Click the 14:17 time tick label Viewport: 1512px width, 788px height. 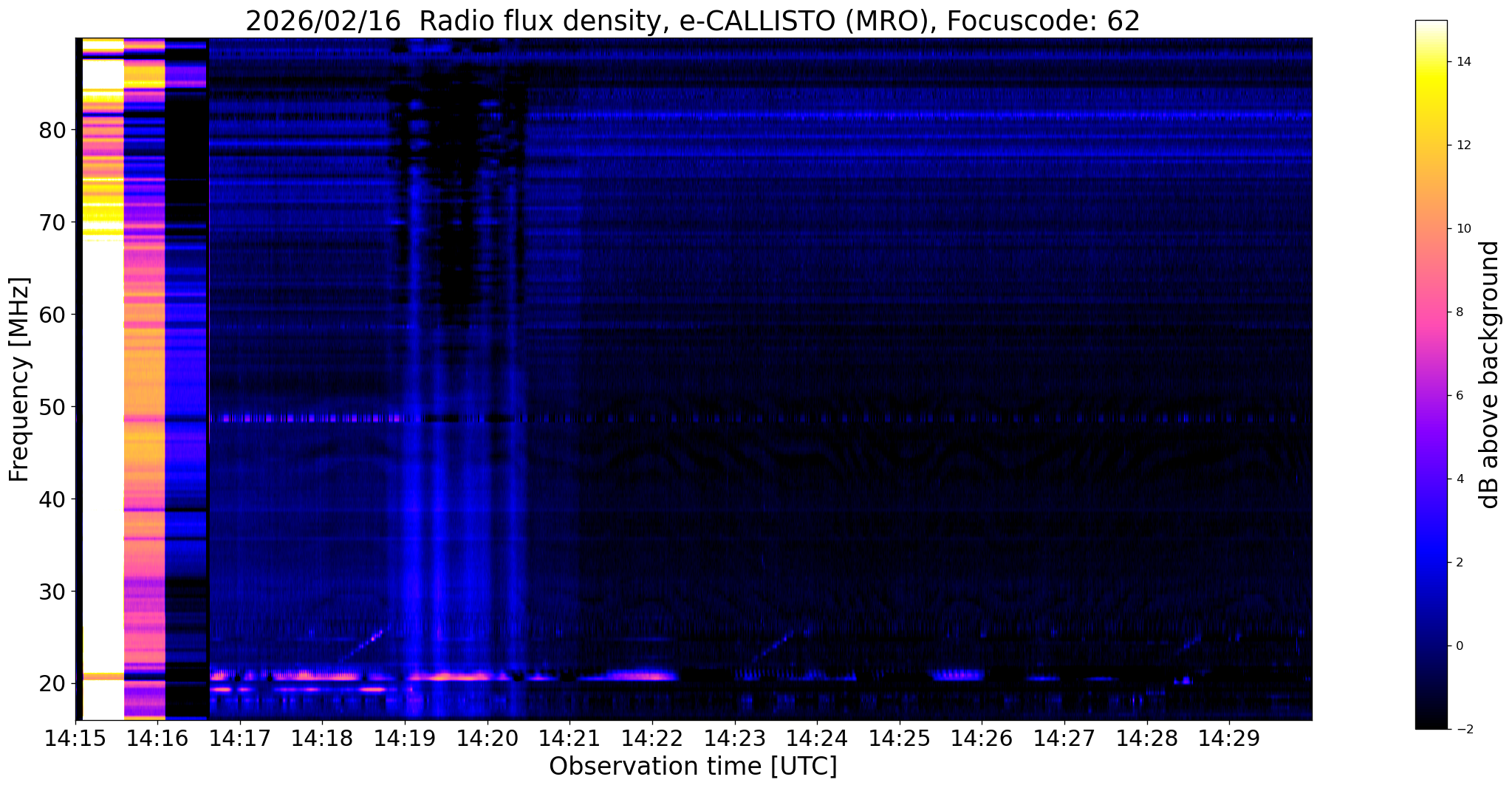click(239, 737)
